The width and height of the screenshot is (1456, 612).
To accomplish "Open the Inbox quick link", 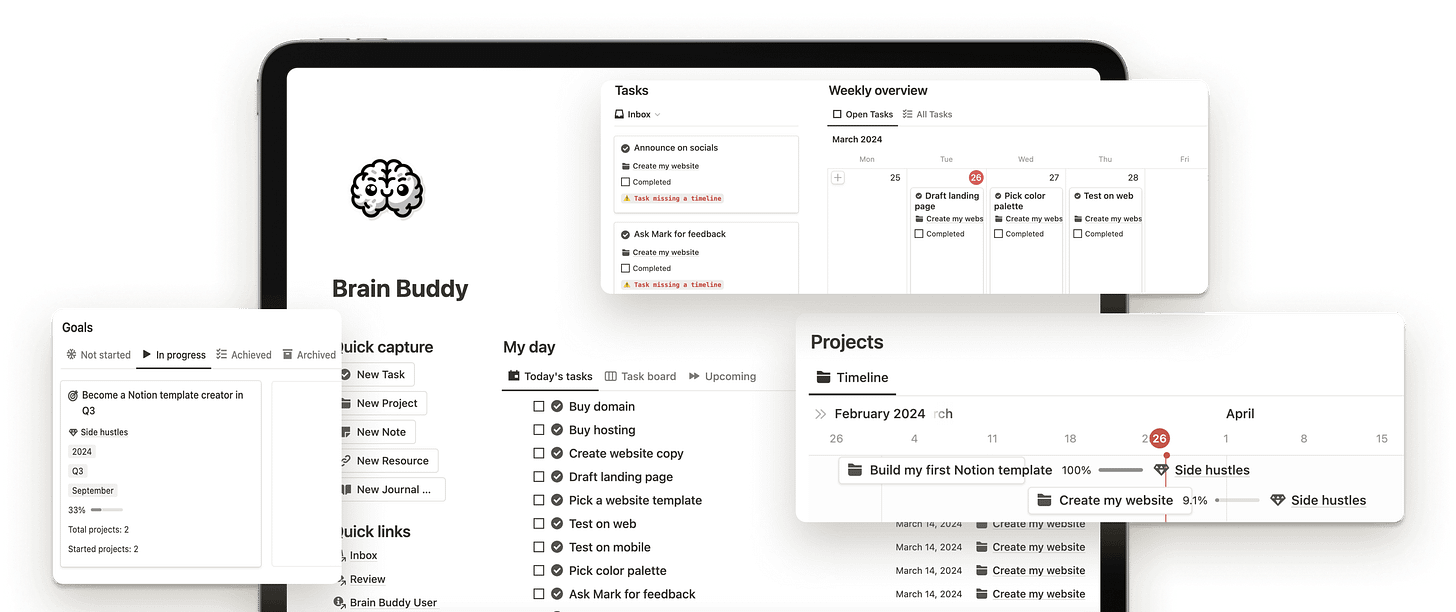I will (363, 556).
